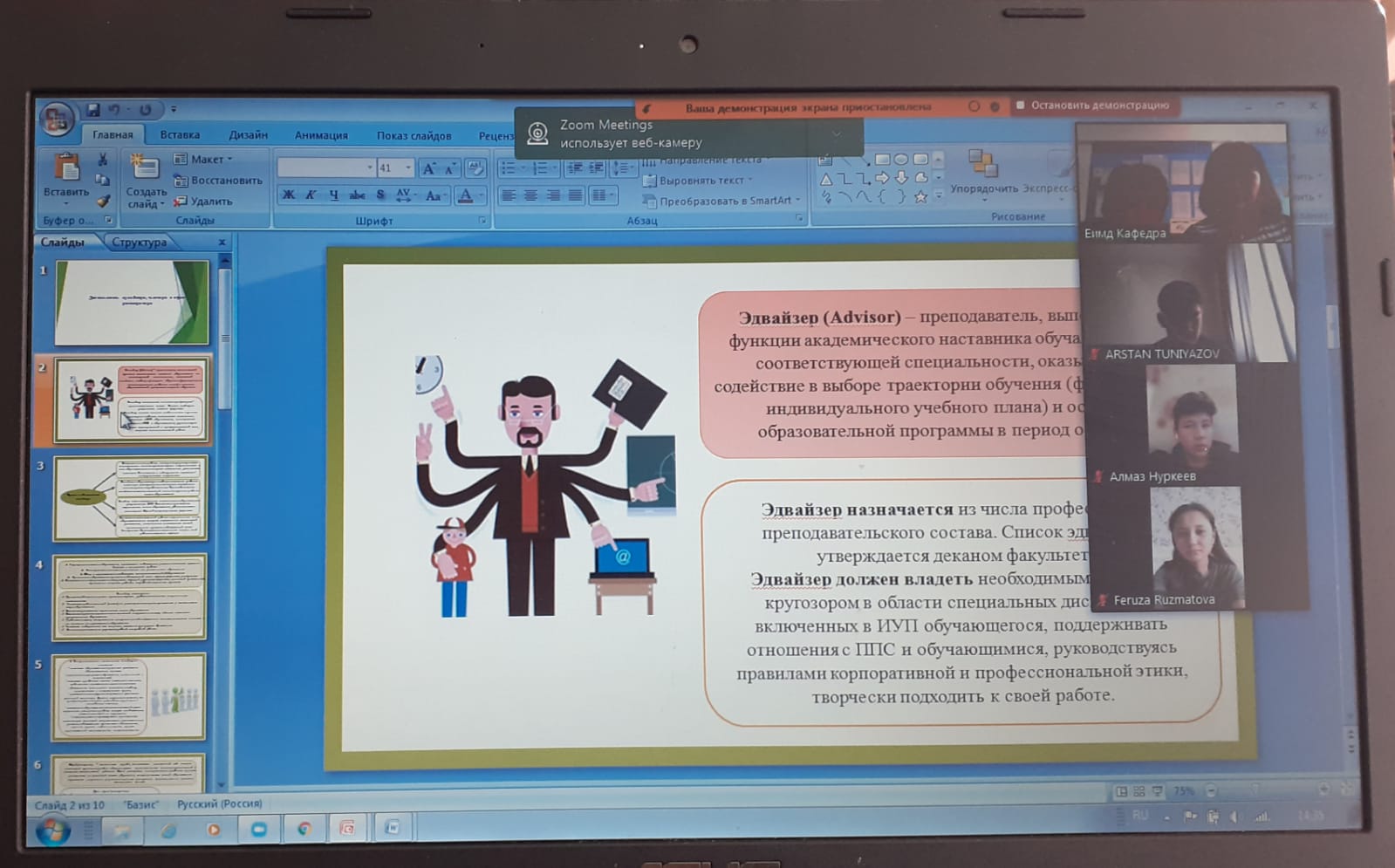1395x868 pixels.
Task: Click the Удалить slide button
Action: click(x=203, y=202)
